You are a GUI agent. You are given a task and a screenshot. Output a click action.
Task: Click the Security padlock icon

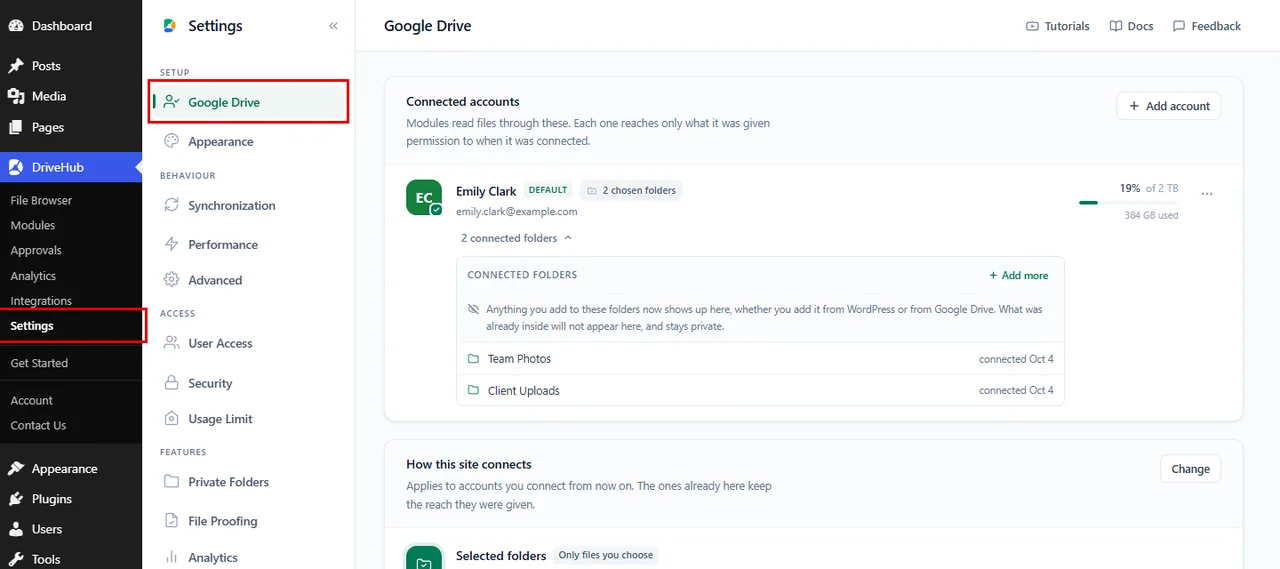click(171, 383)
